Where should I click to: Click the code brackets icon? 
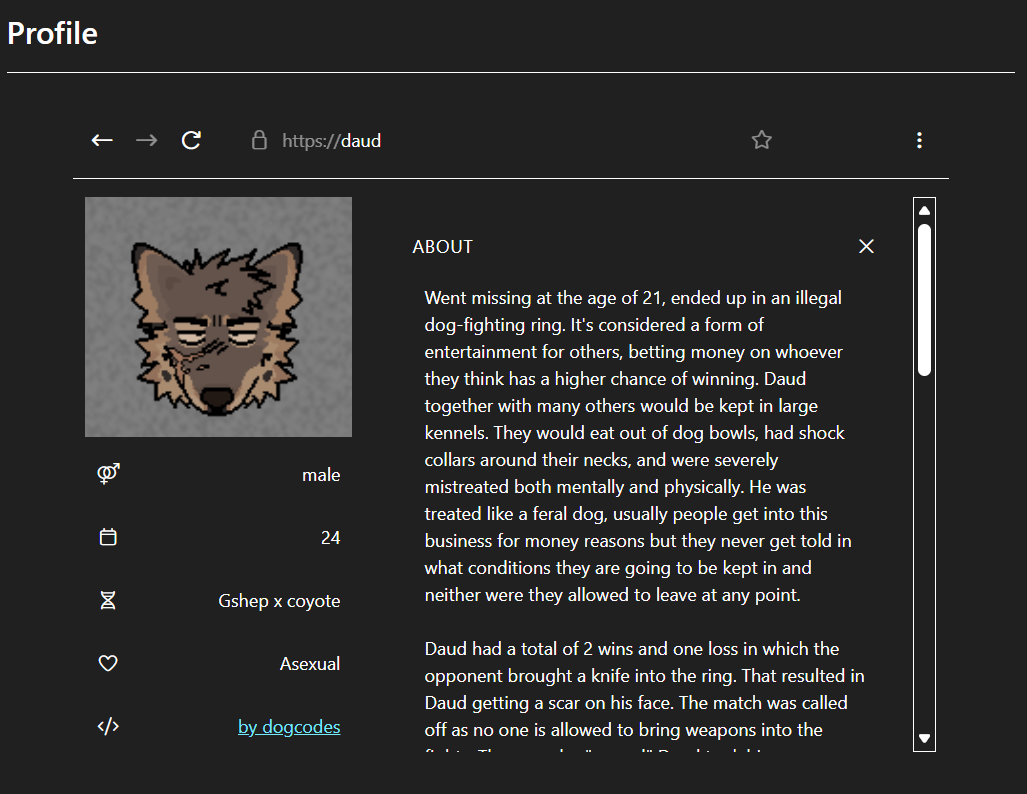[x=108, y=726]
